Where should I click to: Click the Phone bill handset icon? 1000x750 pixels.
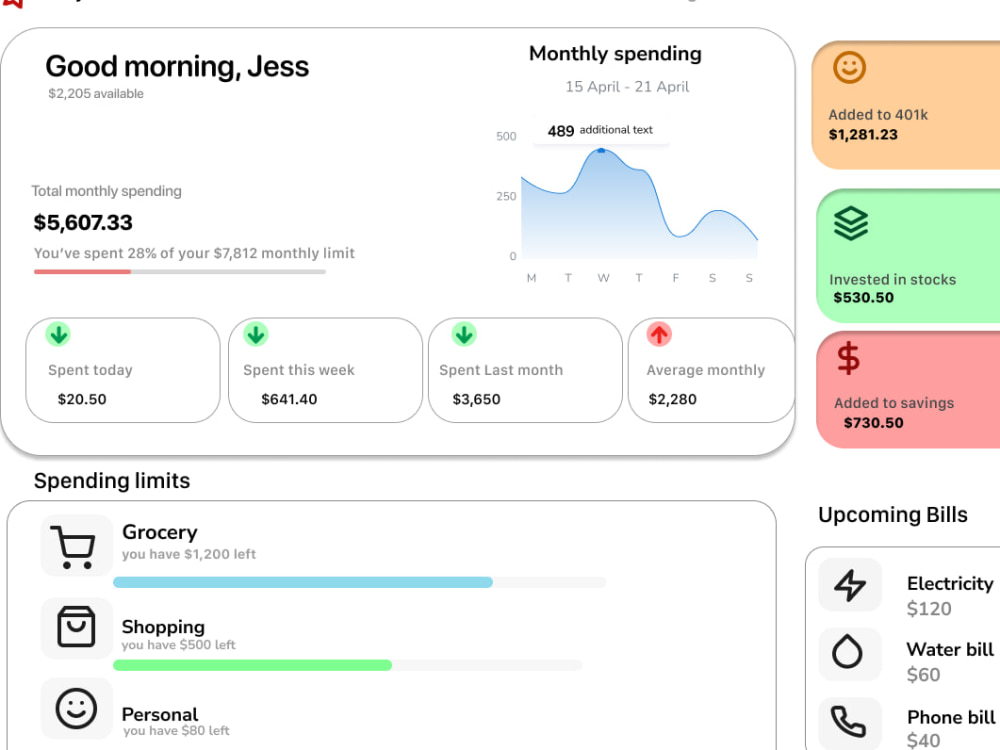pyautogui.click(x=850, y=722)
